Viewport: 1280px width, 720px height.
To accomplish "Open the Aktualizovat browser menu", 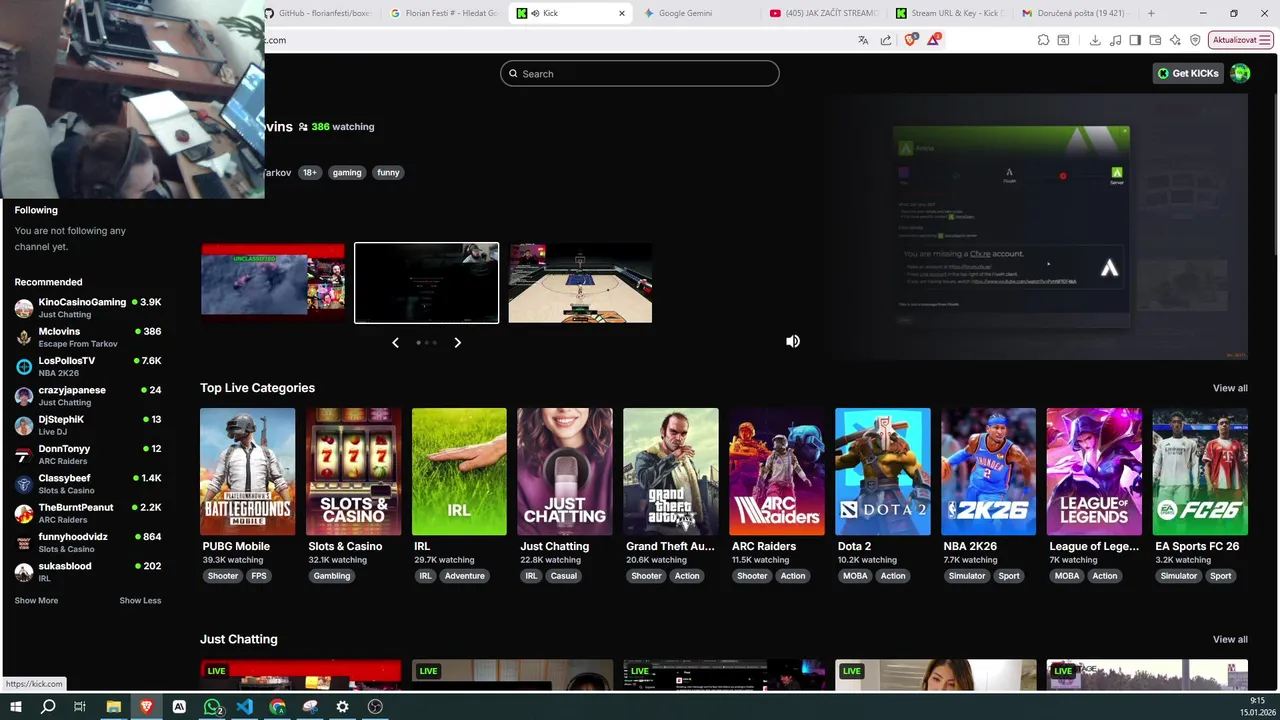I will [x=1241, y=40].
